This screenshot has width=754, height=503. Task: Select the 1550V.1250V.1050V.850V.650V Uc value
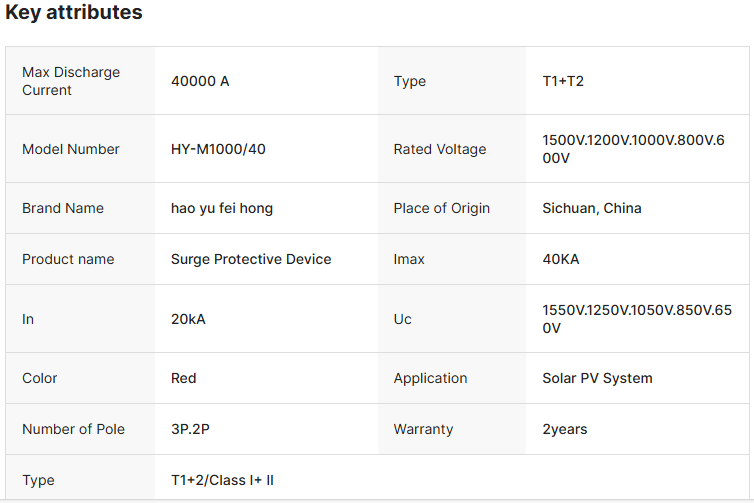pyautogui.click(x=636, y=319)
